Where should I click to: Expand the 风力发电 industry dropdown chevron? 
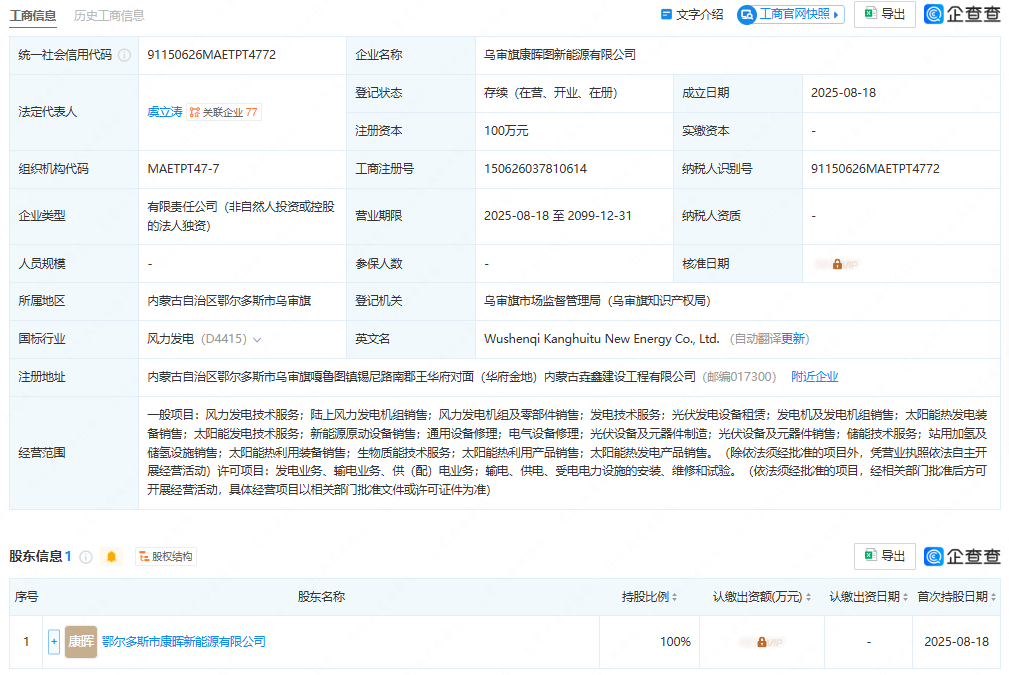point(257,340)
